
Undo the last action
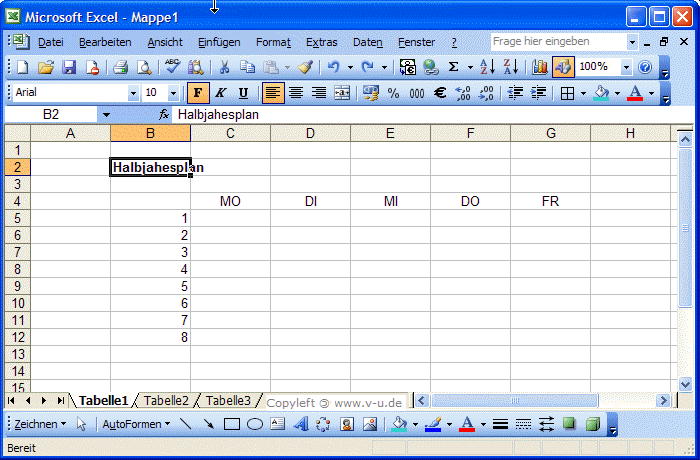pyautogui.click(x=333, y=67)
